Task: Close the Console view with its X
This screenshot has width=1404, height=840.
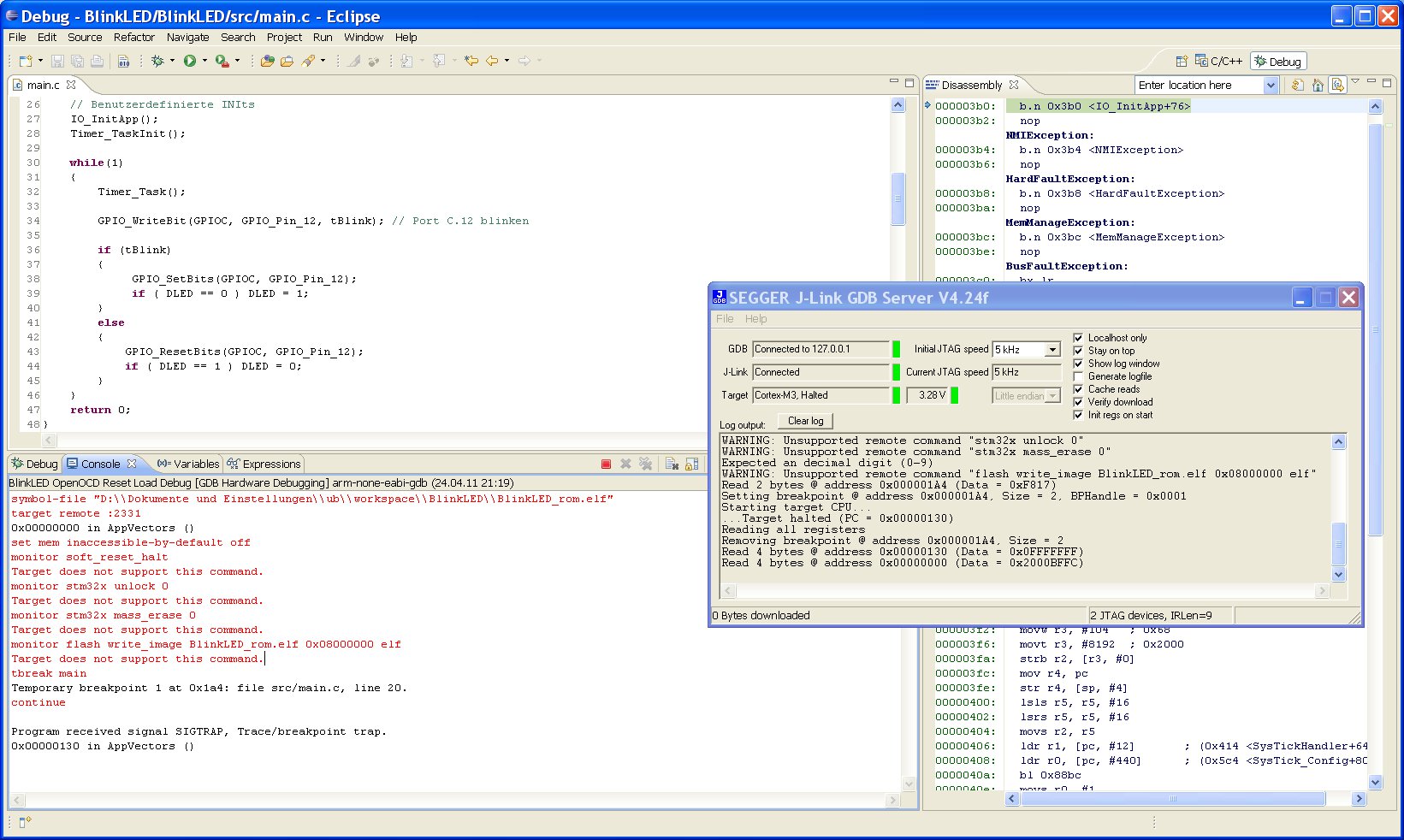Action: (x=132, y=464)
